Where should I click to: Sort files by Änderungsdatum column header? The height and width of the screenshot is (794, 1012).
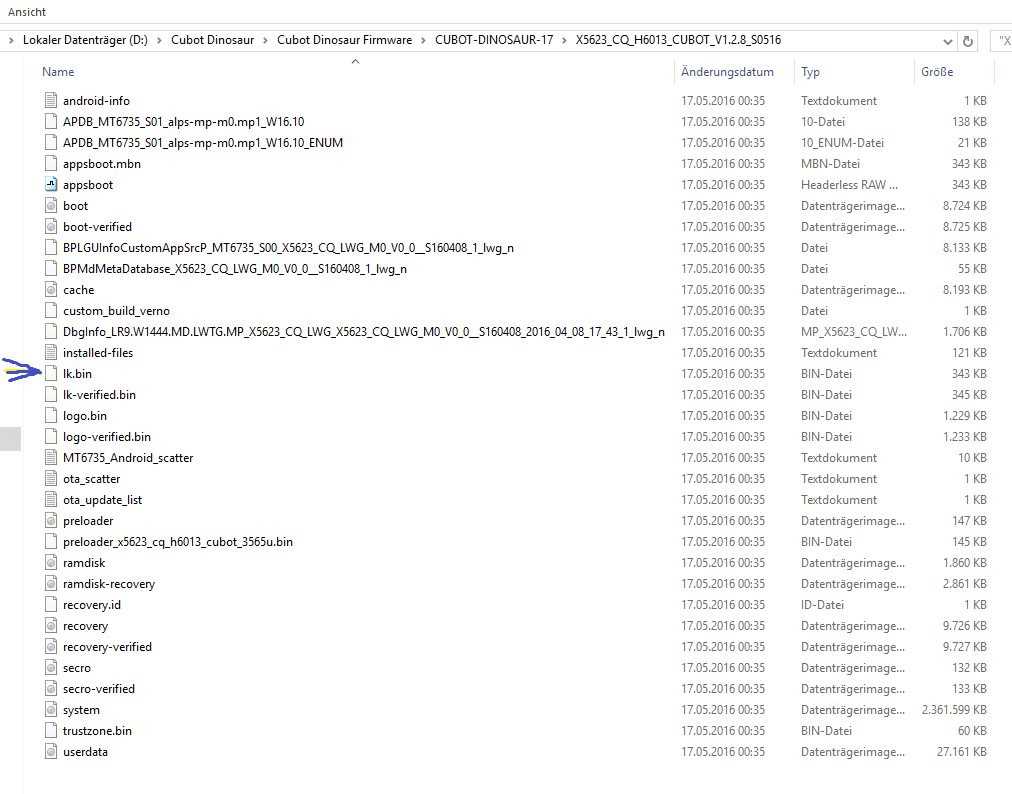(x=727, y=72)
